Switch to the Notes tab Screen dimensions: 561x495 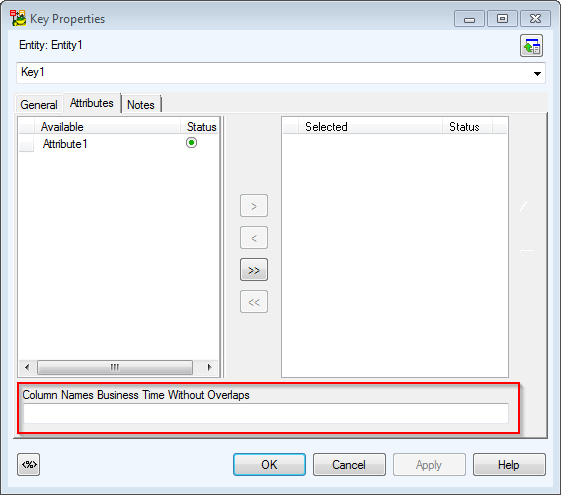(141, 105)
